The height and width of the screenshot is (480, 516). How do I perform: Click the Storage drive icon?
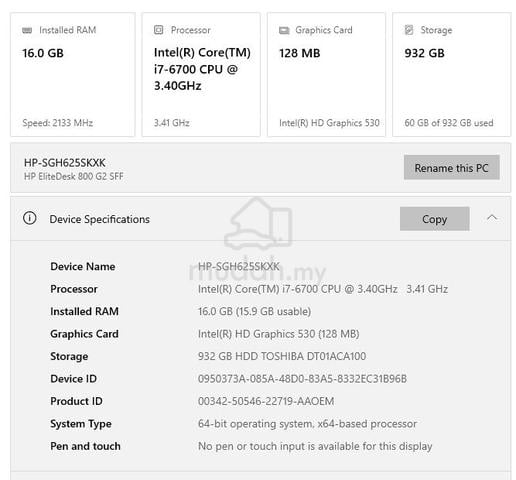coord(409,30)
